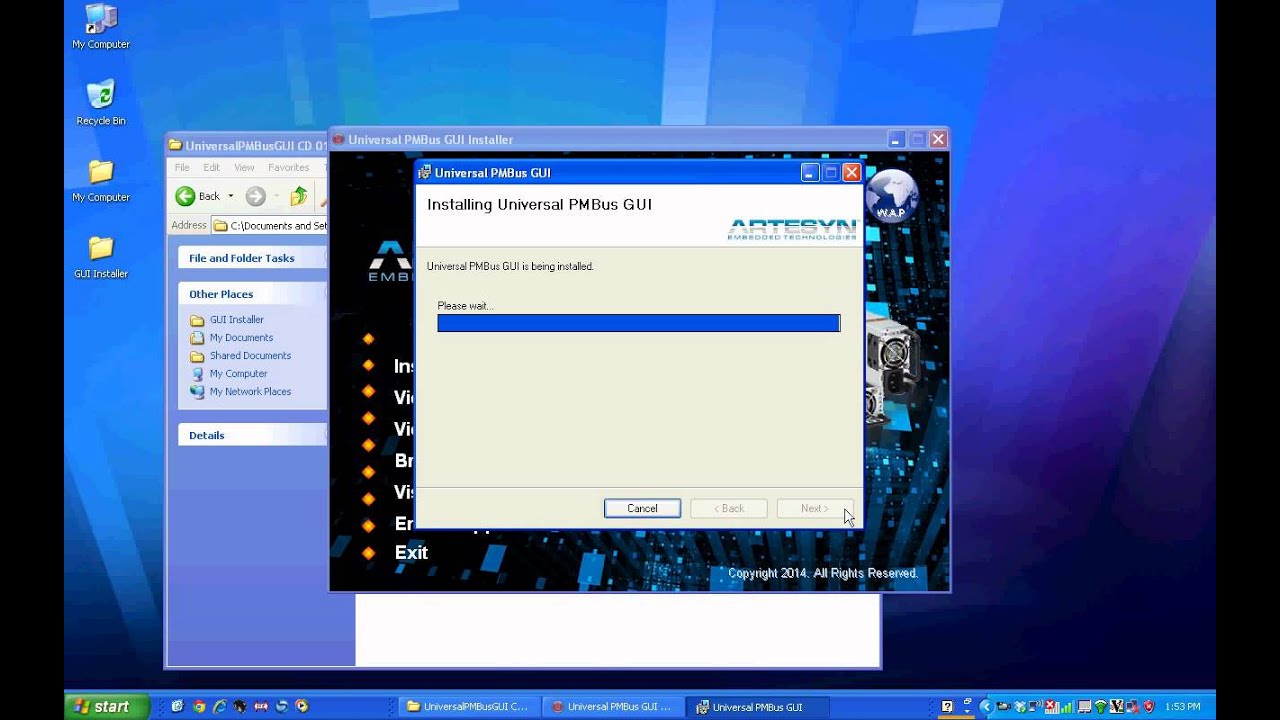
Task: Click the WAP globe logo in installer
Action: tap(891, 197)
